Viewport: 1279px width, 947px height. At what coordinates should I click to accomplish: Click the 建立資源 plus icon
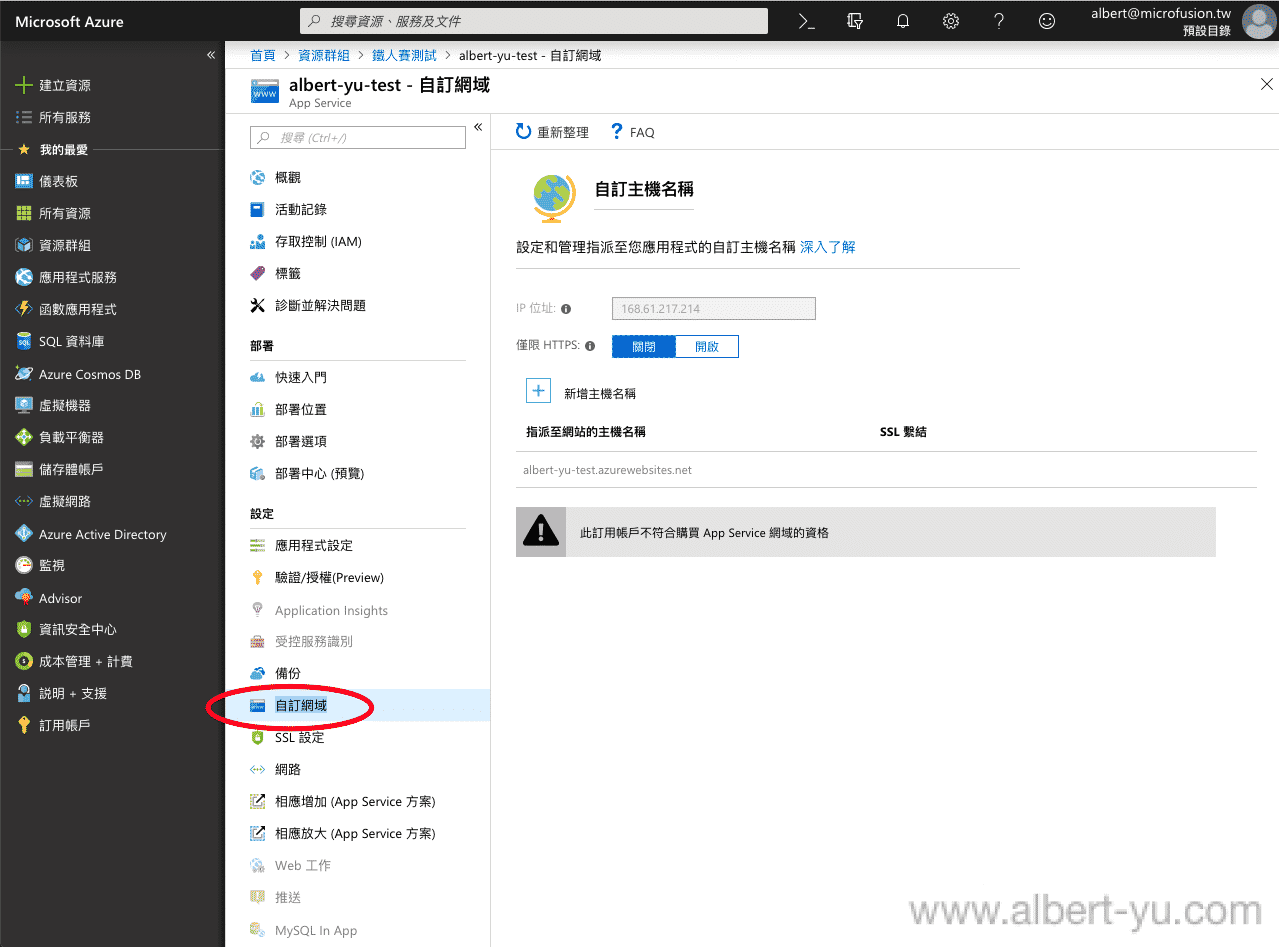tap(24, 85)
